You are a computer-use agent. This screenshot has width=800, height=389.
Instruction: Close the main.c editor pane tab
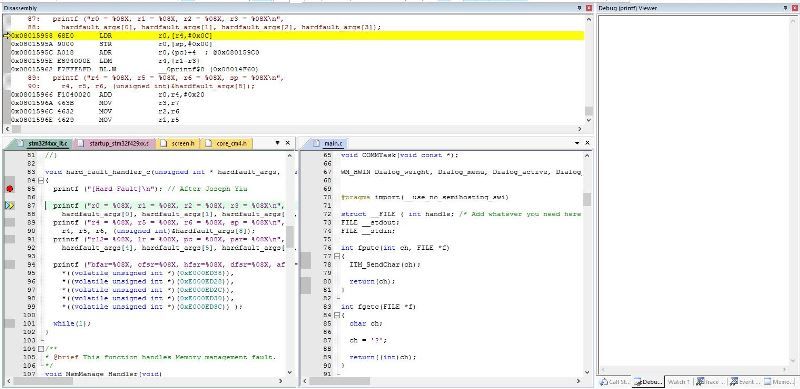(x=587, y=143)
